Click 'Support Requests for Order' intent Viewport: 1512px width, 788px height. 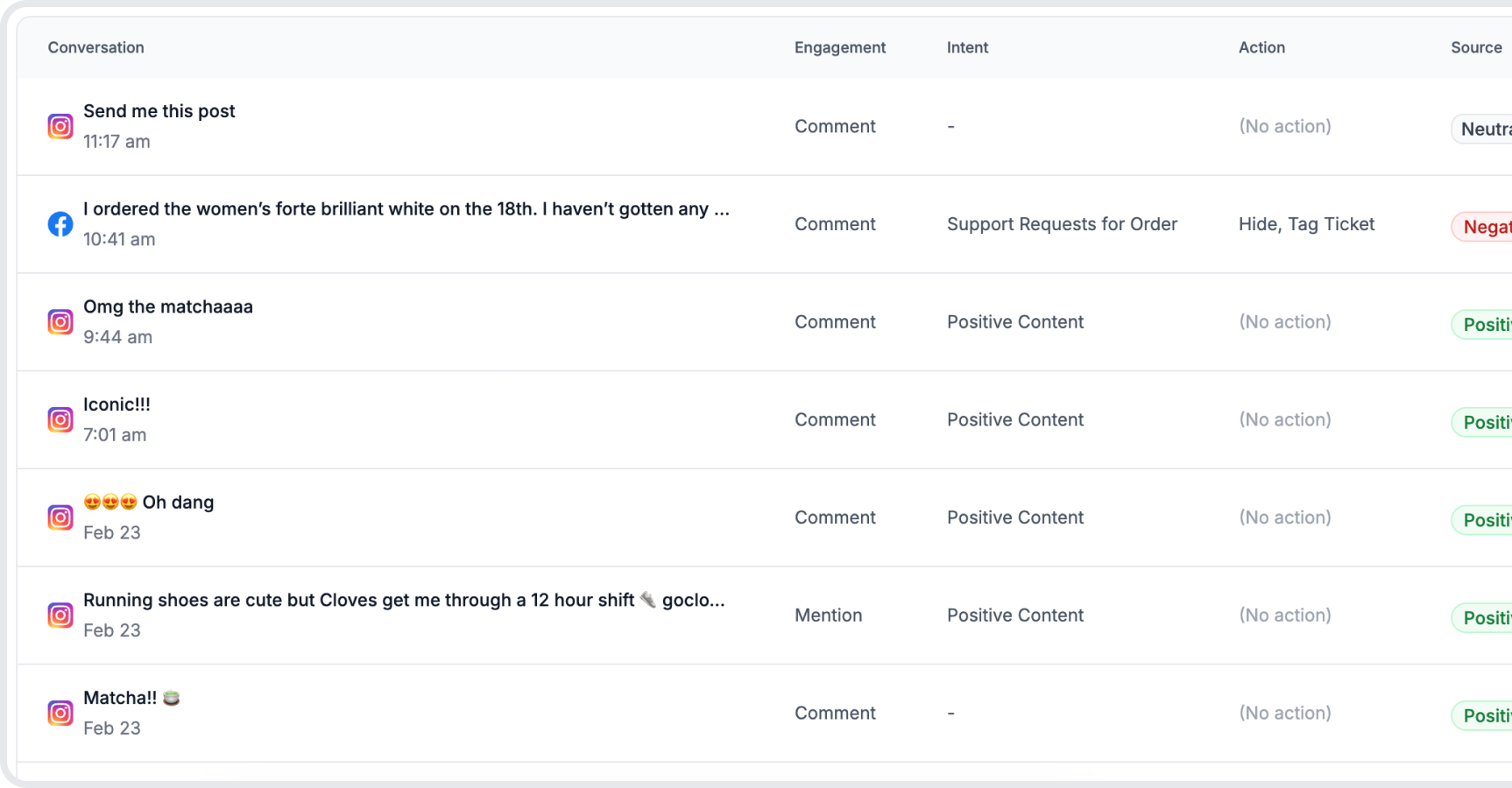pyautogui.click(x=1062, y=224)
